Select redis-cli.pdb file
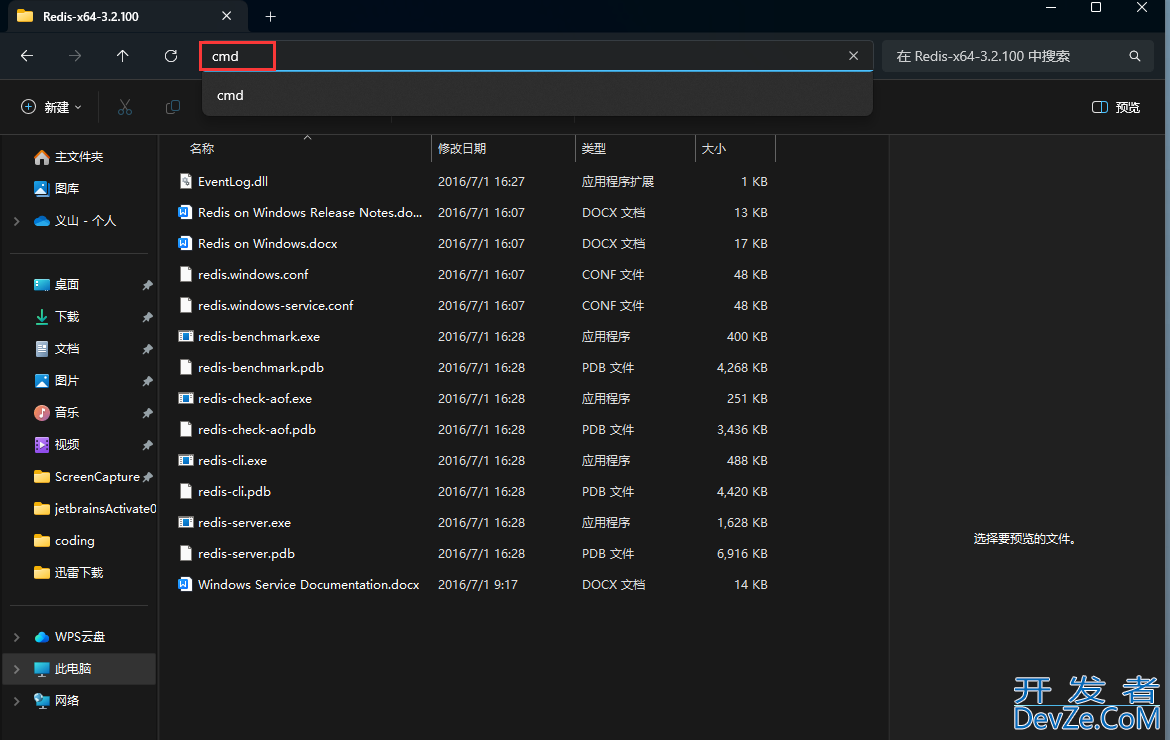The height and width of the screenshot is (740, 1170). [234, 492]
